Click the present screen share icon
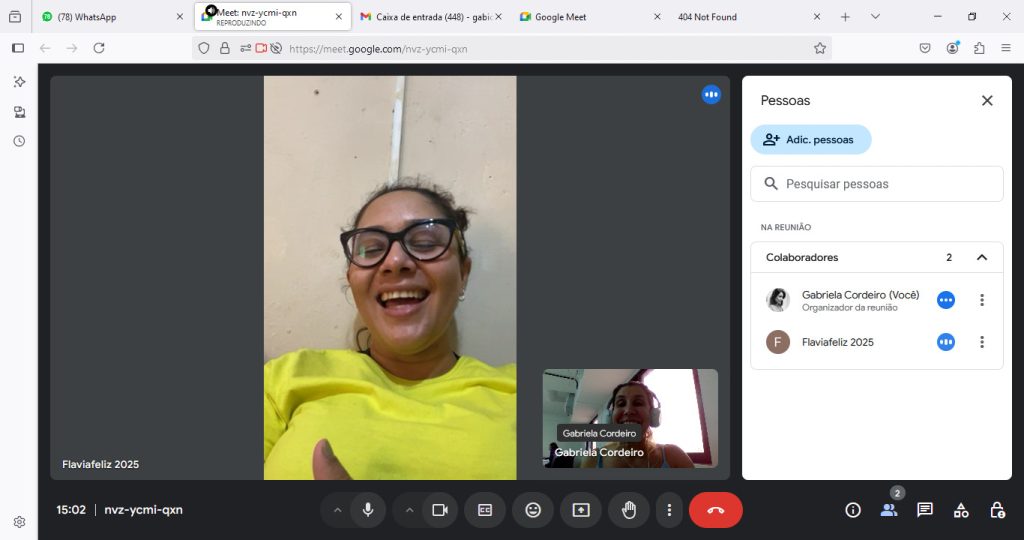 click(x=581, y=510)
